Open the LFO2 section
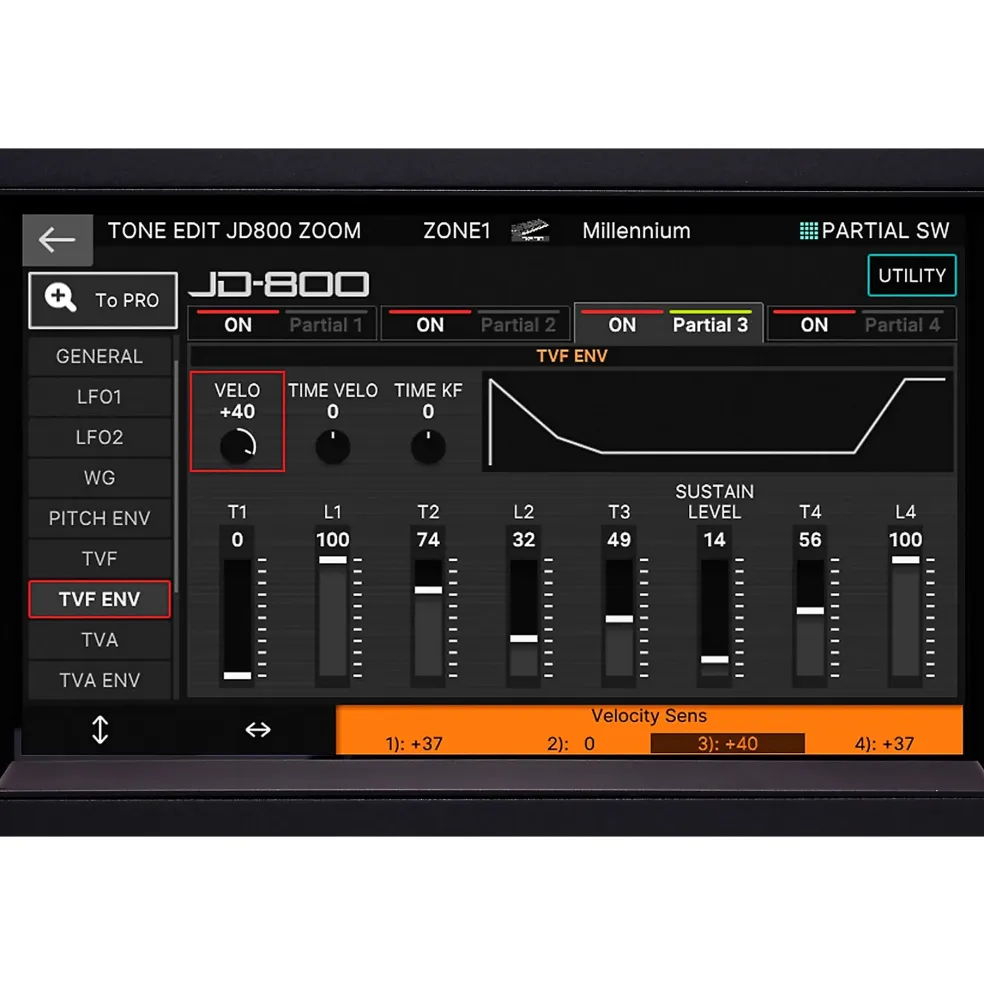Screen dimensions: 984x985 (x=99, y=437)
